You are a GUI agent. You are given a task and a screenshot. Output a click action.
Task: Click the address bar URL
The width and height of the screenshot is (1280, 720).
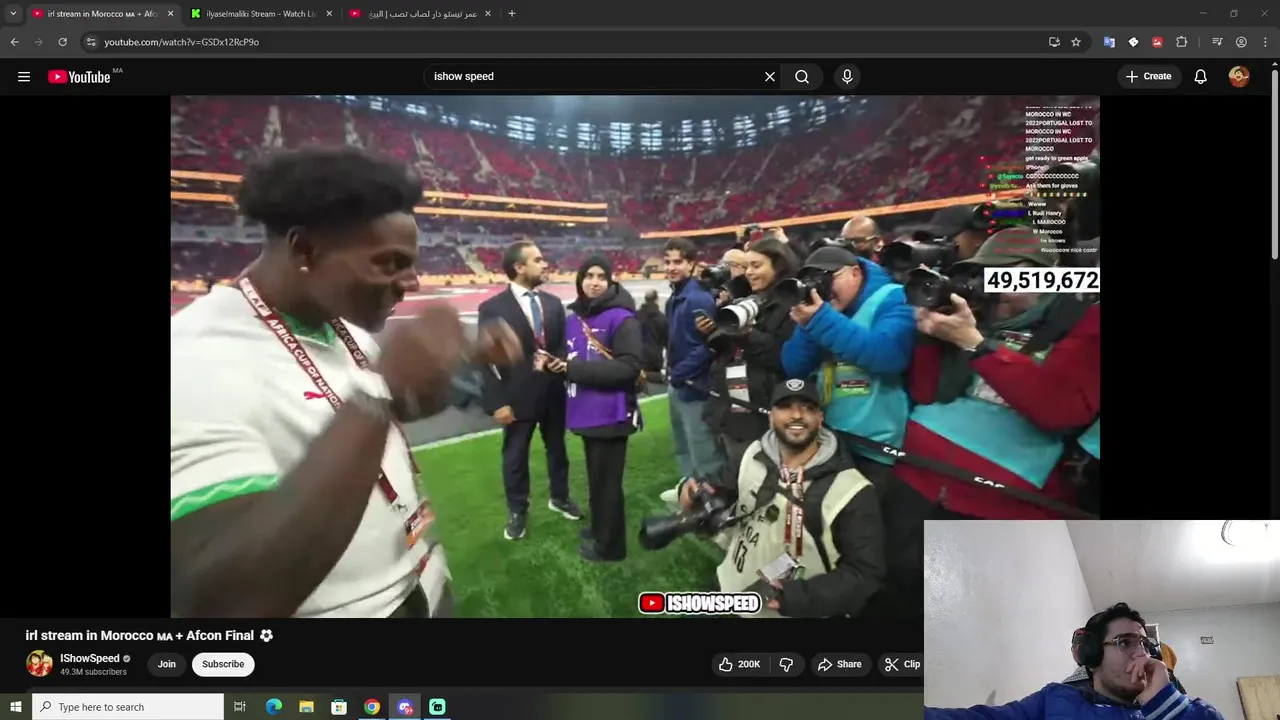[x=182, y=42]
